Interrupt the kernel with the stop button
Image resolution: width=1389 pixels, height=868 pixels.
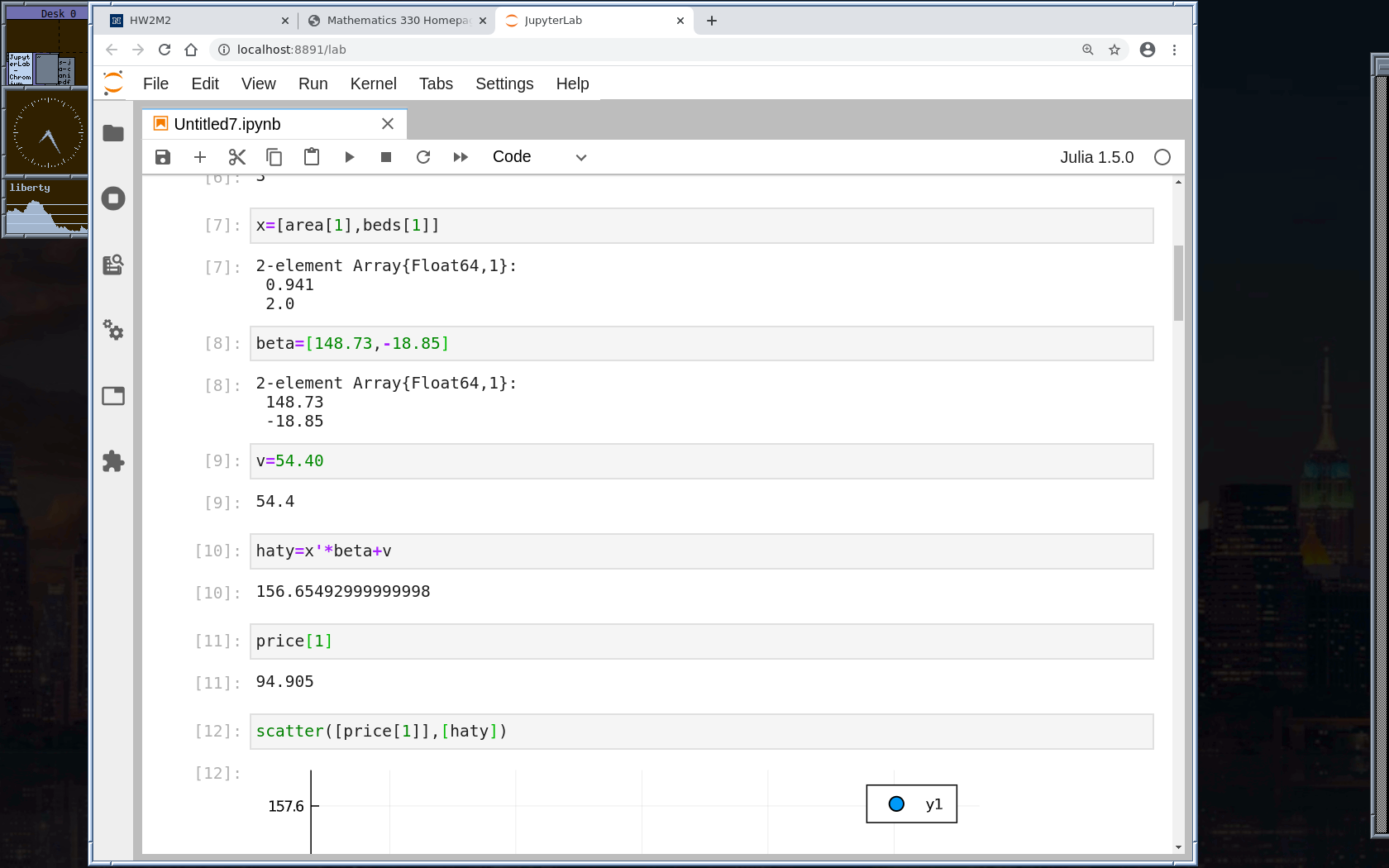[x=385, y=157]
